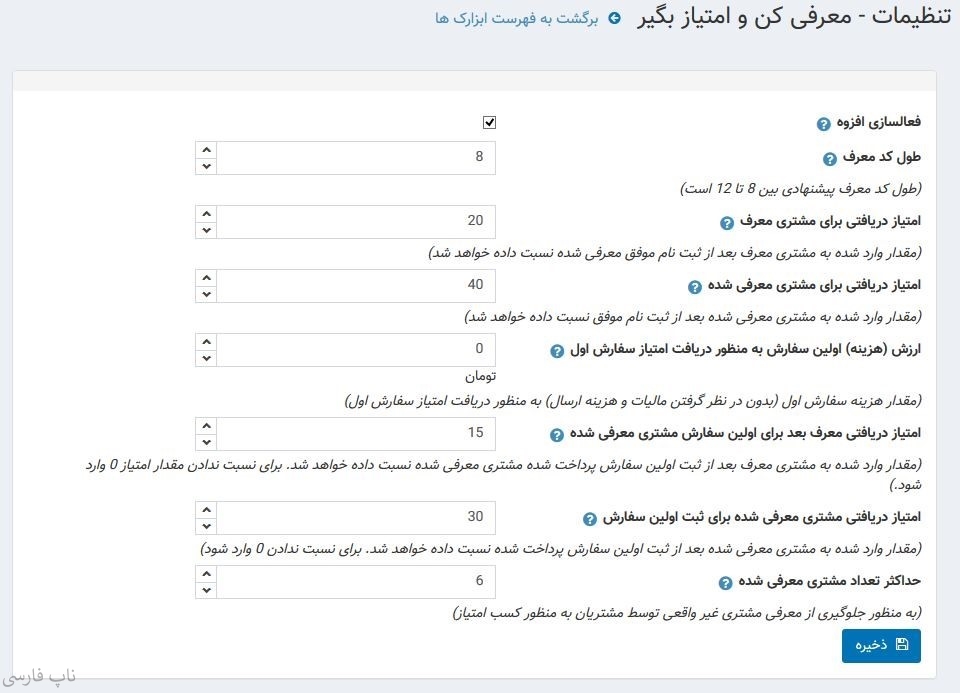Click help icon next to طول کد معرف

[829, 159]
